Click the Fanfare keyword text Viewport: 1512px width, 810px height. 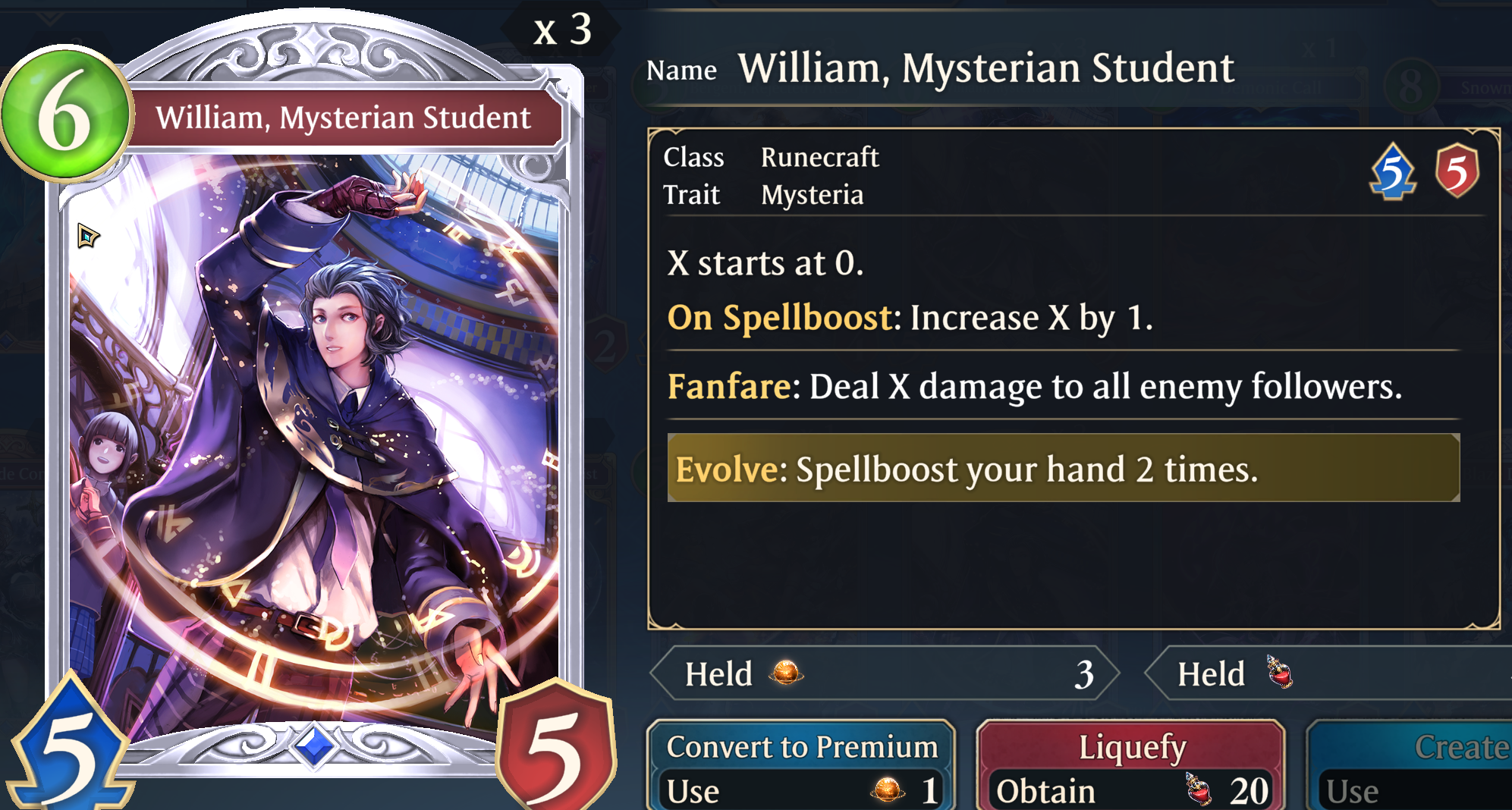click(x=728, y=386)
